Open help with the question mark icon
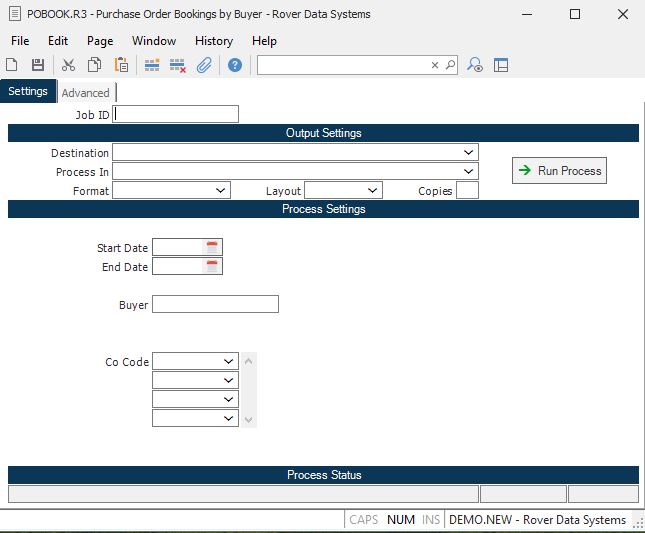 (x=235, y=65)
